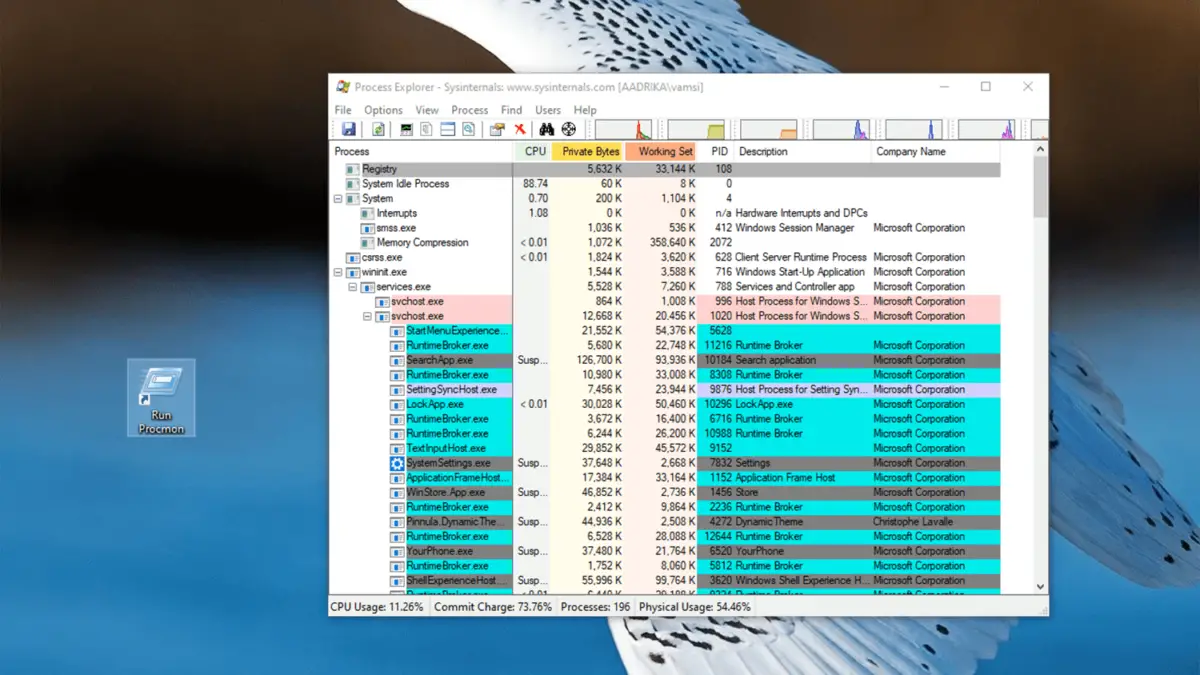
Task: Sort by Private Bytes column header
Action: coord(588,152)
